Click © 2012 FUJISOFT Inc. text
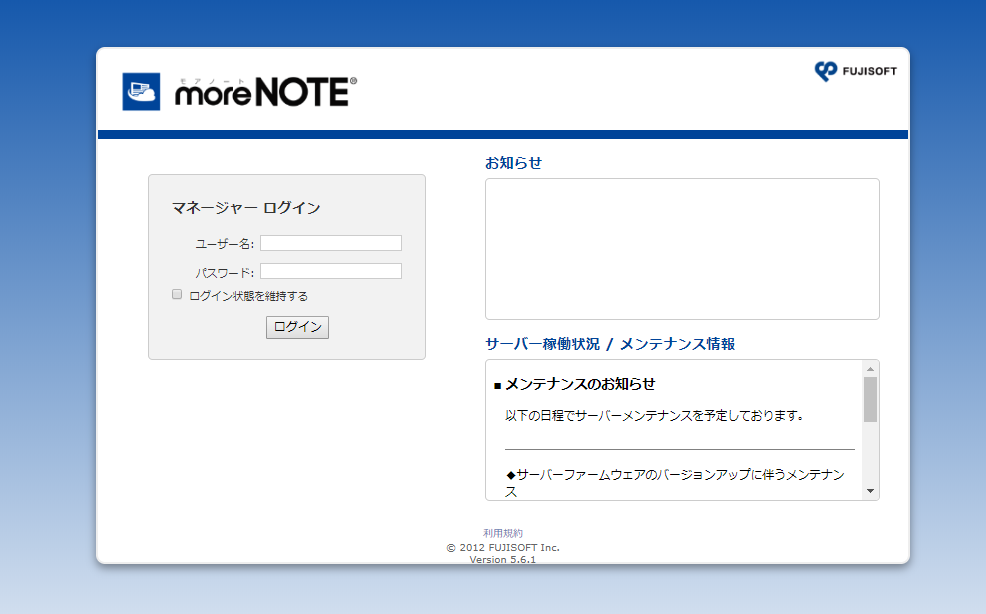This screenshot has width=986, height=614. click(x=503, y=547)
